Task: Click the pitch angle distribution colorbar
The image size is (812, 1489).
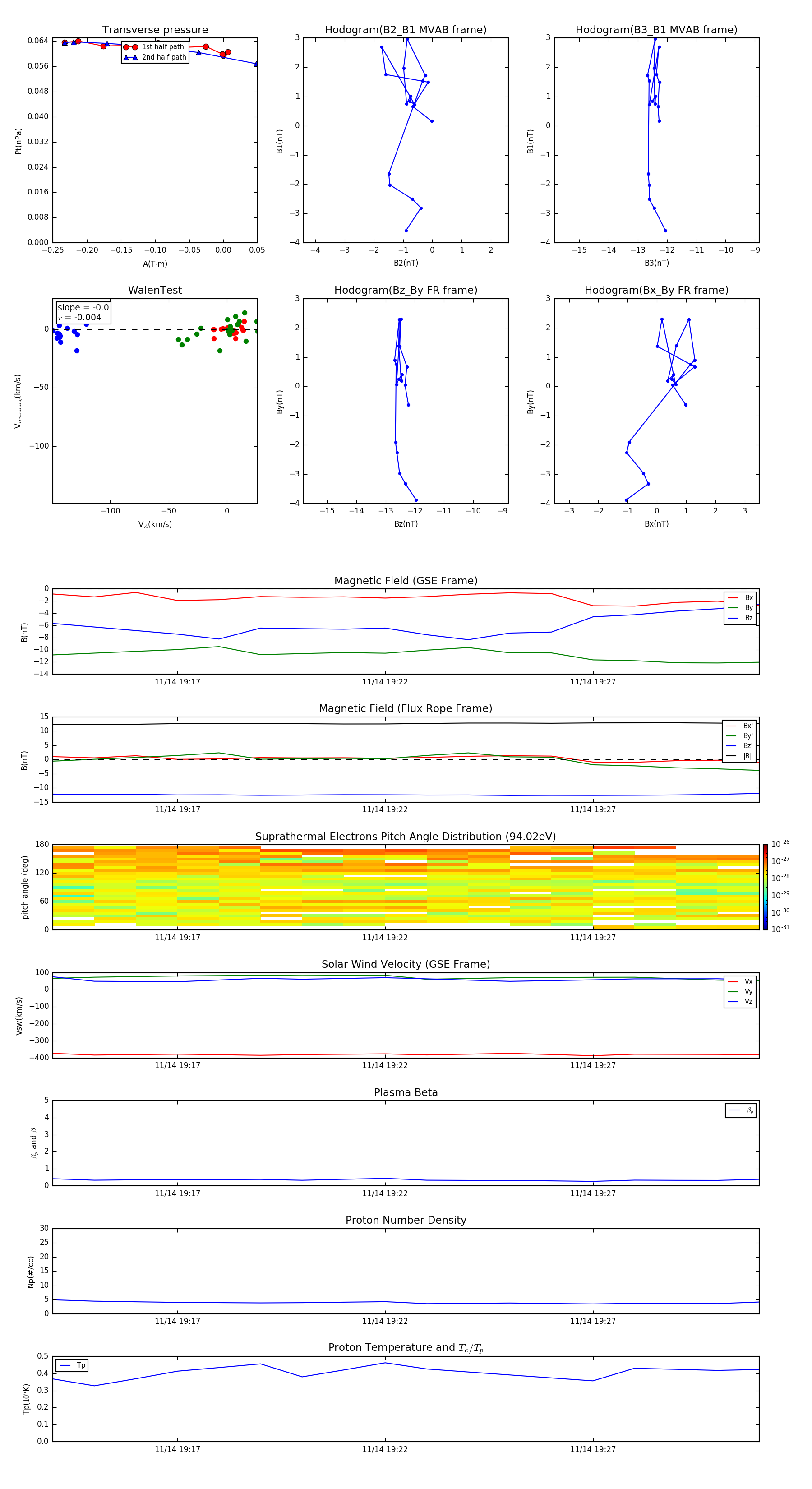Action: (x=765, y=887)
